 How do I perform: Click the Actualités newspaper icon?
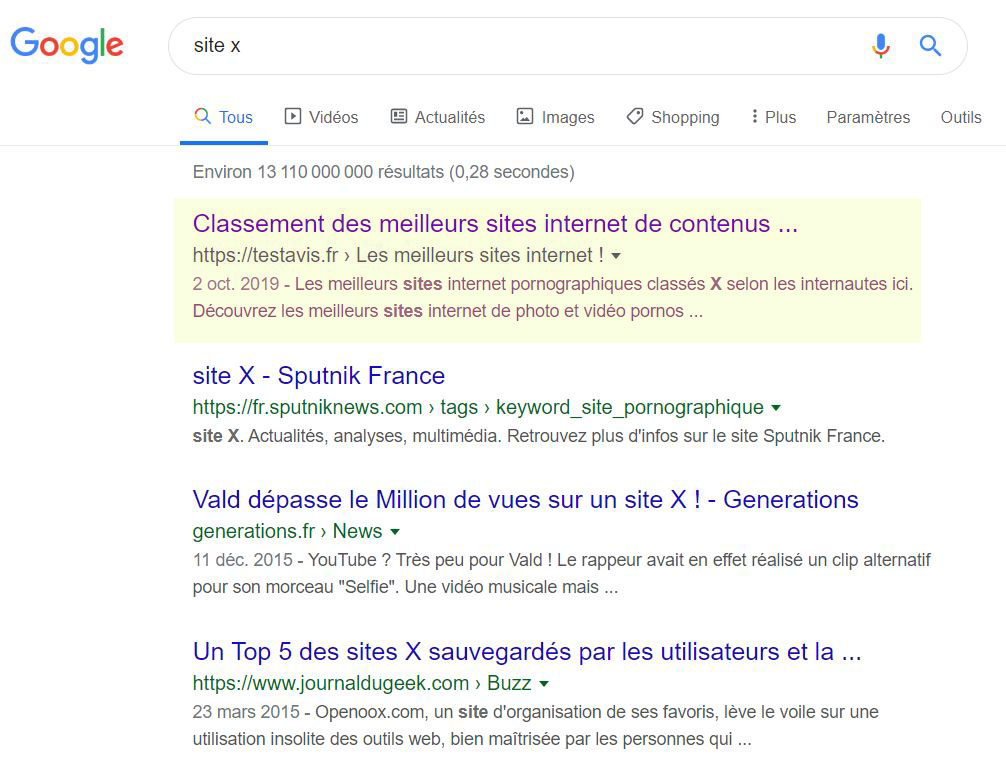[399, 116]
